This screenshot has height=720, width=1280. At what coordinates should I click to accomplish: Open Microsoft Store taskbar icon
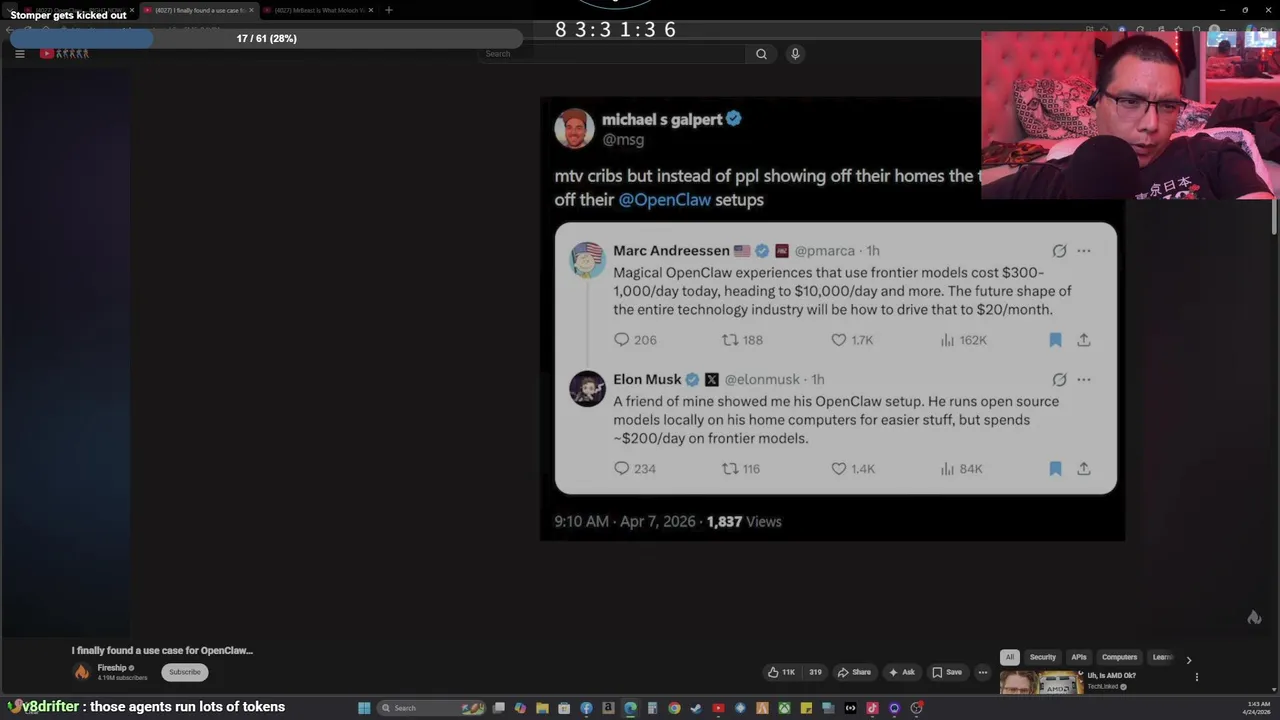(564, 708)
